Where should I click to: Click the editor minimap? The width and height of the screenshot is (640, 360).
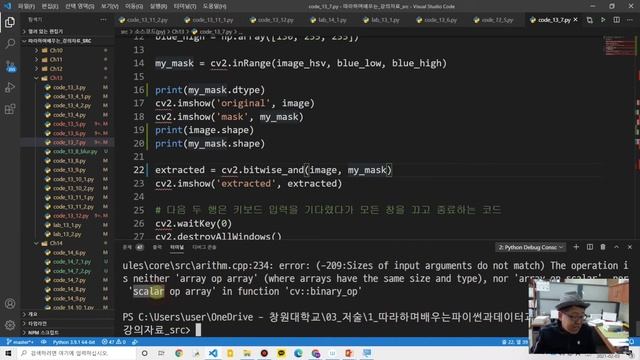tap(619, 45)
